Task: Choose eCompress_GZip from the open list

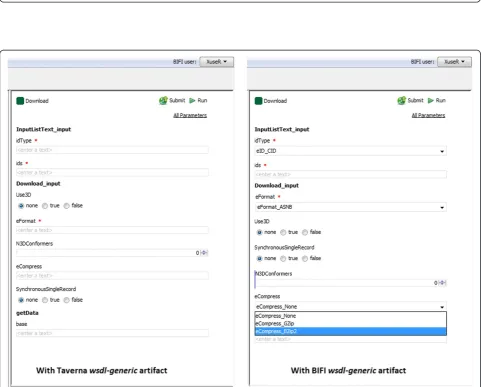Action: [x=351, y=323]
